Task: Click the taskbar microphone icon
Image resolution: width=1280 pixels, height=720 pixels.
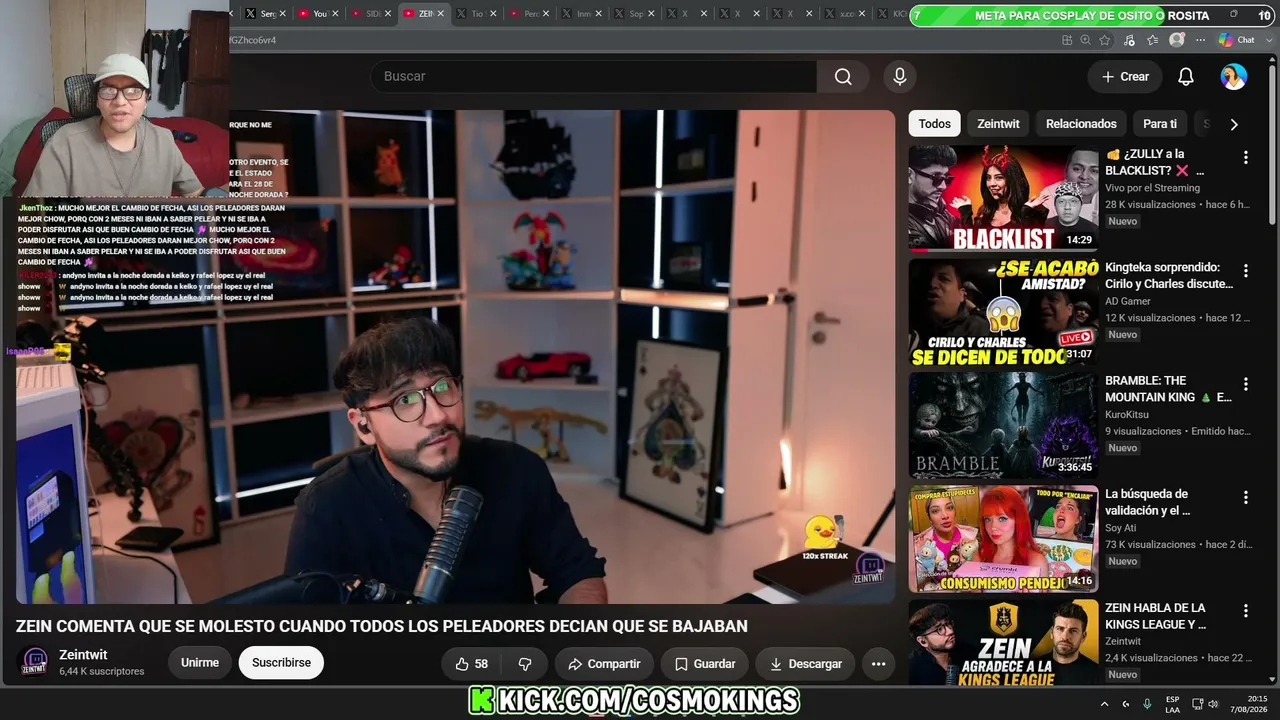Action: click(x=1147, y=704)
